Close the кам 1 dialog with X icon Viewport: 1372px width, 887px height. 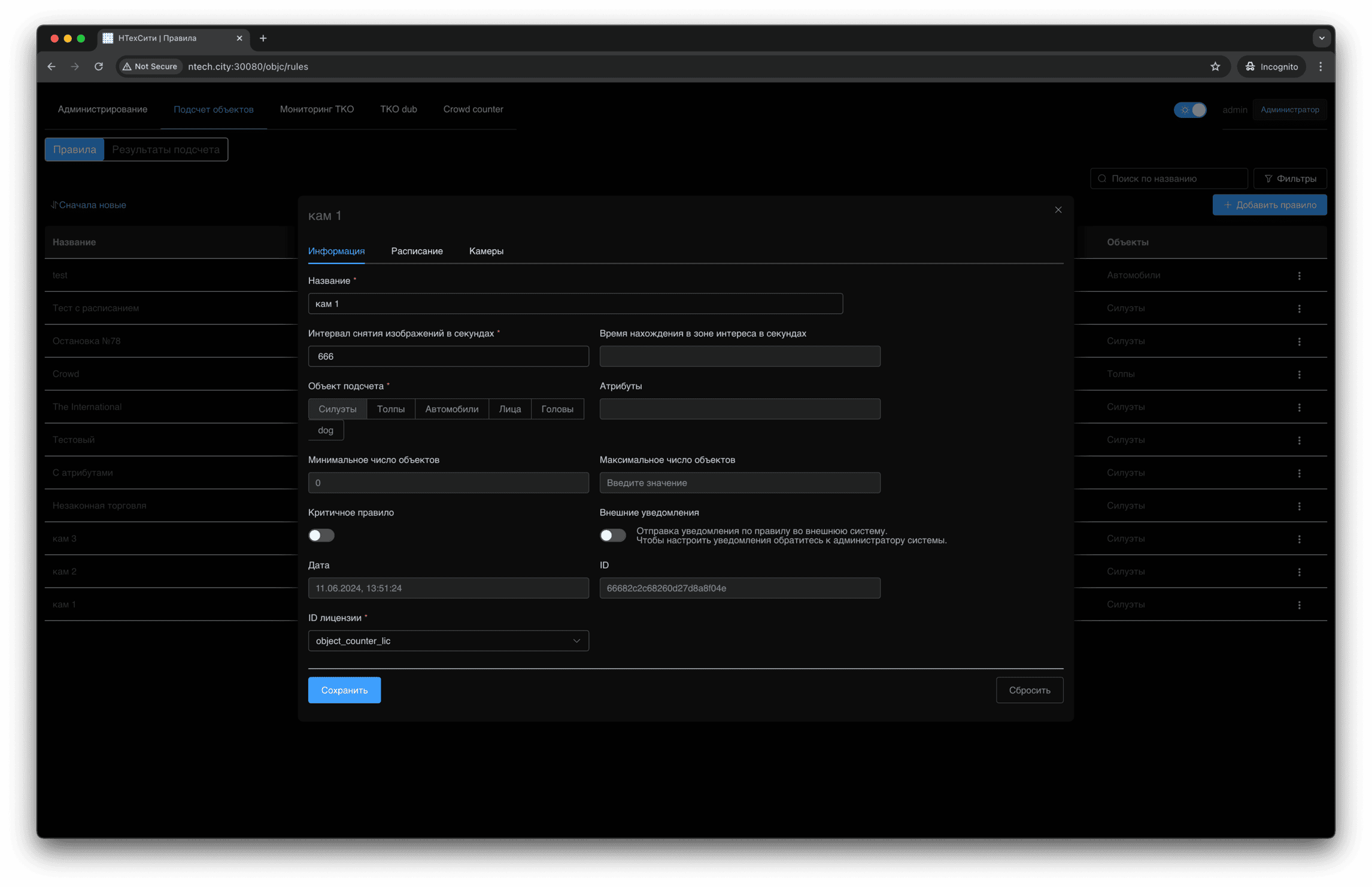tap(1058, 210)
